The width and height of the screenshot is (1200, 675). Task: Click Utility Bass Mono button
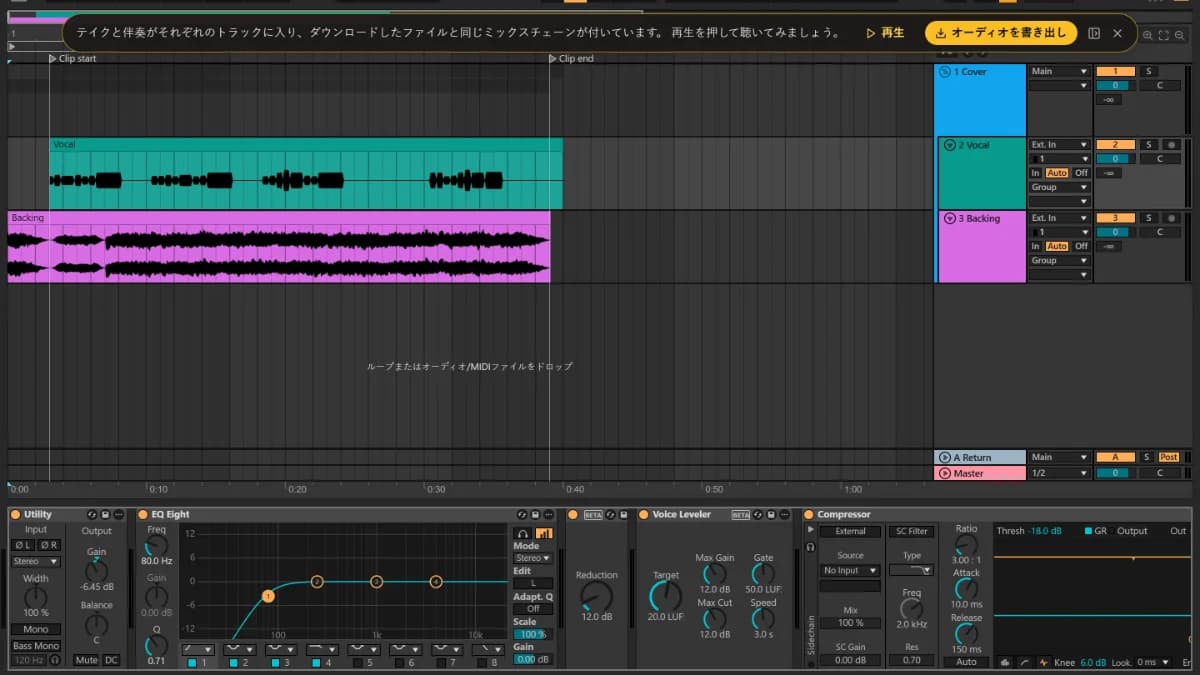35,645
